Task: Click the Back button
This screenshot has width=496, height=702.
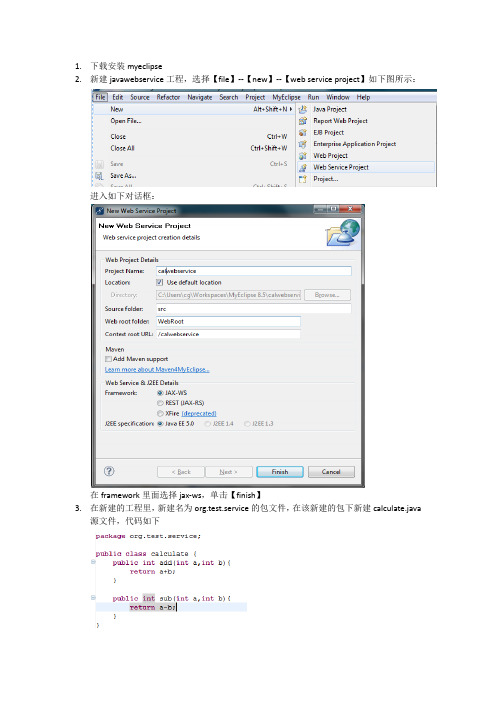Action: 181,472
